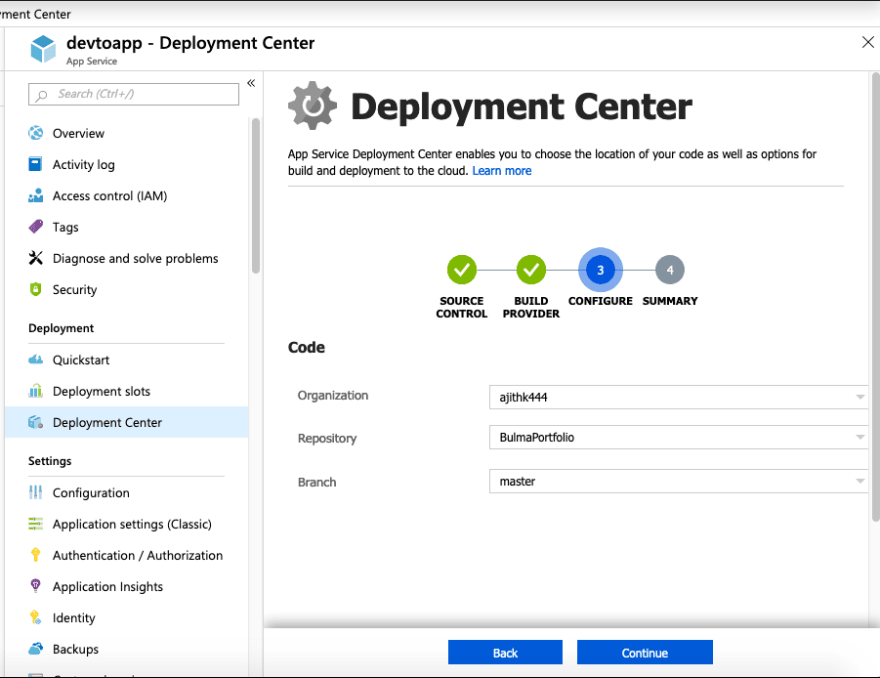Click the Application Insights bulb icon
This screenshot has height=678, width=880.
pos(35,586)
